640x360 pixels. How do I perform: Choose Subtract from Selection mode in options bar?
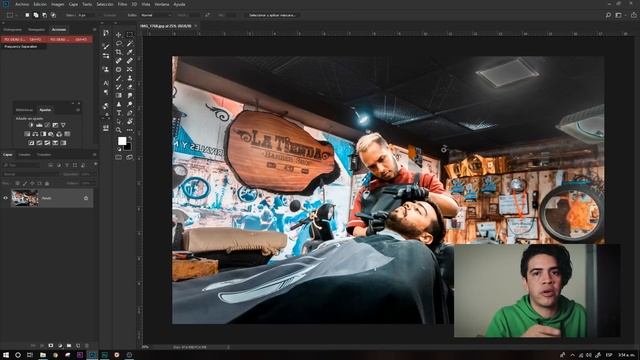(x=44, y=15)
